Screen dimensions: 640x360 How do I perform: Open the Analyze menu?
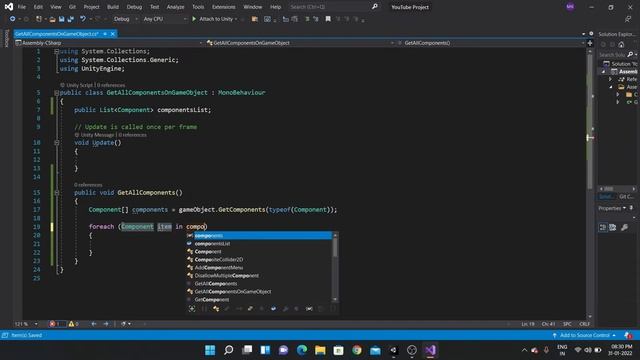(x=176, y=7)
